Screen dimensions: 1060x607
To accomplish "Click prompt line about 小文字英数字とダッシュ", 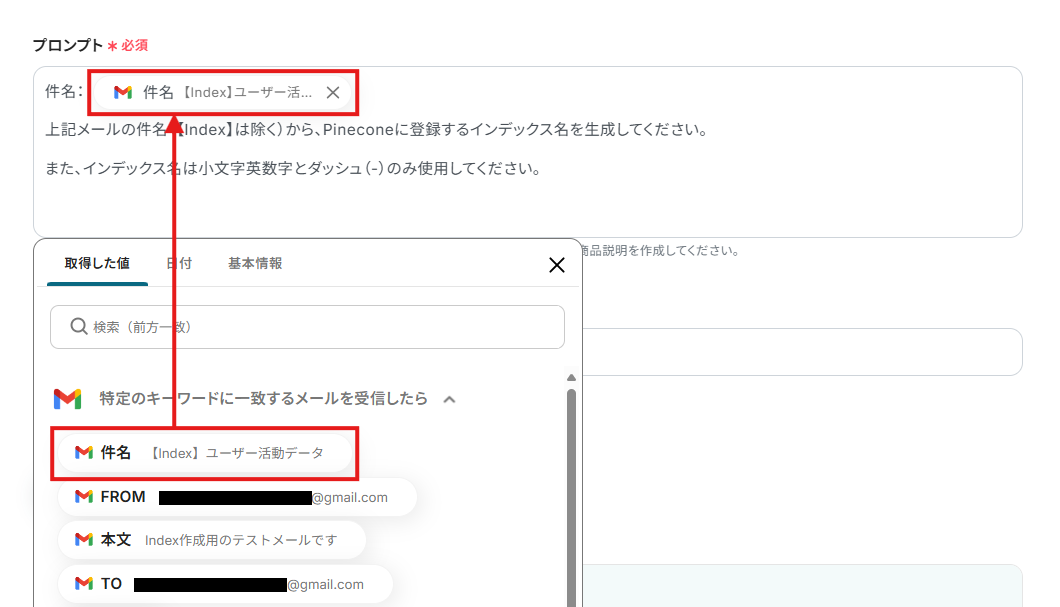I will [293, 169].
